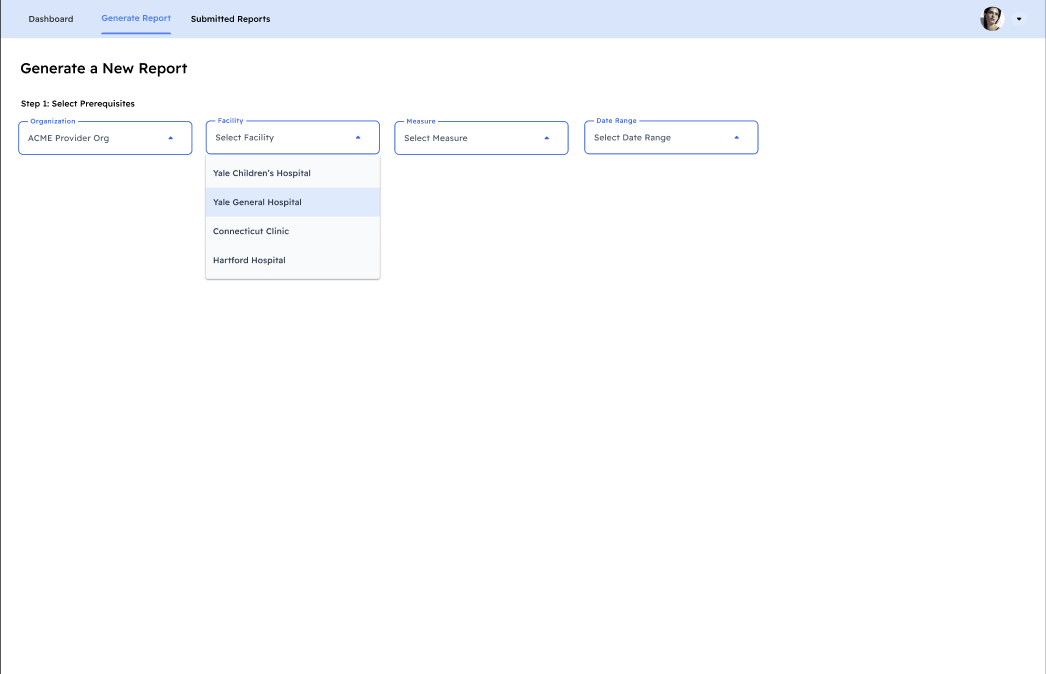
Task: Open the Select Measure combo box
Action: click(481, 137)
